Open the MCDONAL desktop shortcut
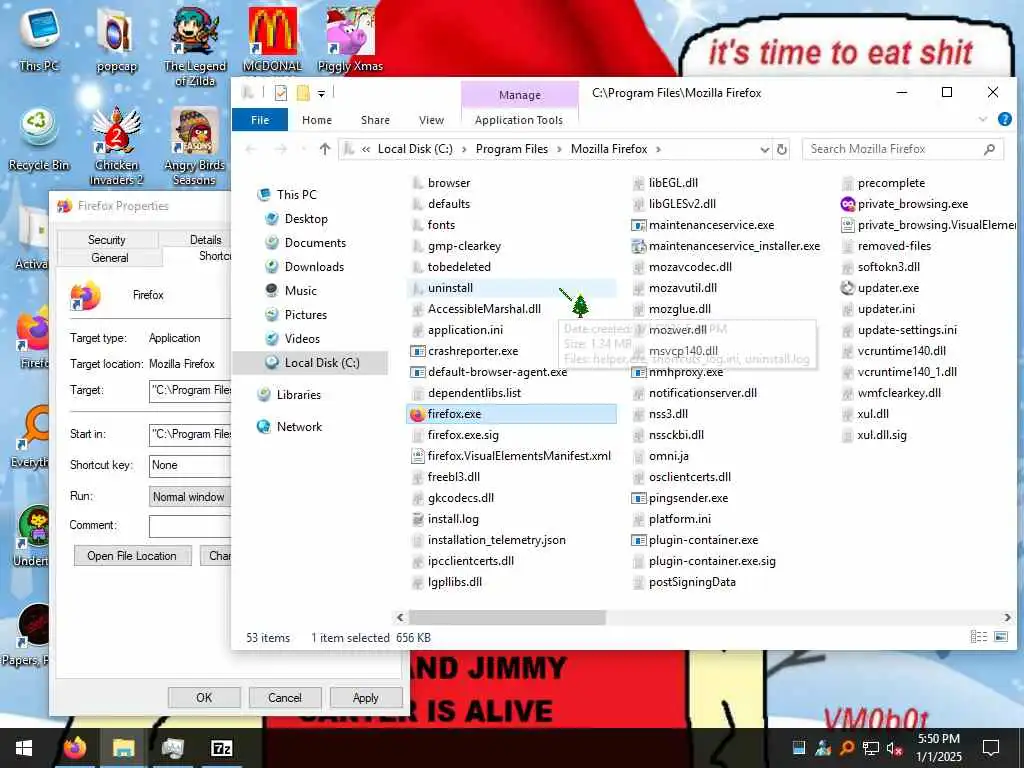1024x768 pixels. [x=272, y=38]
